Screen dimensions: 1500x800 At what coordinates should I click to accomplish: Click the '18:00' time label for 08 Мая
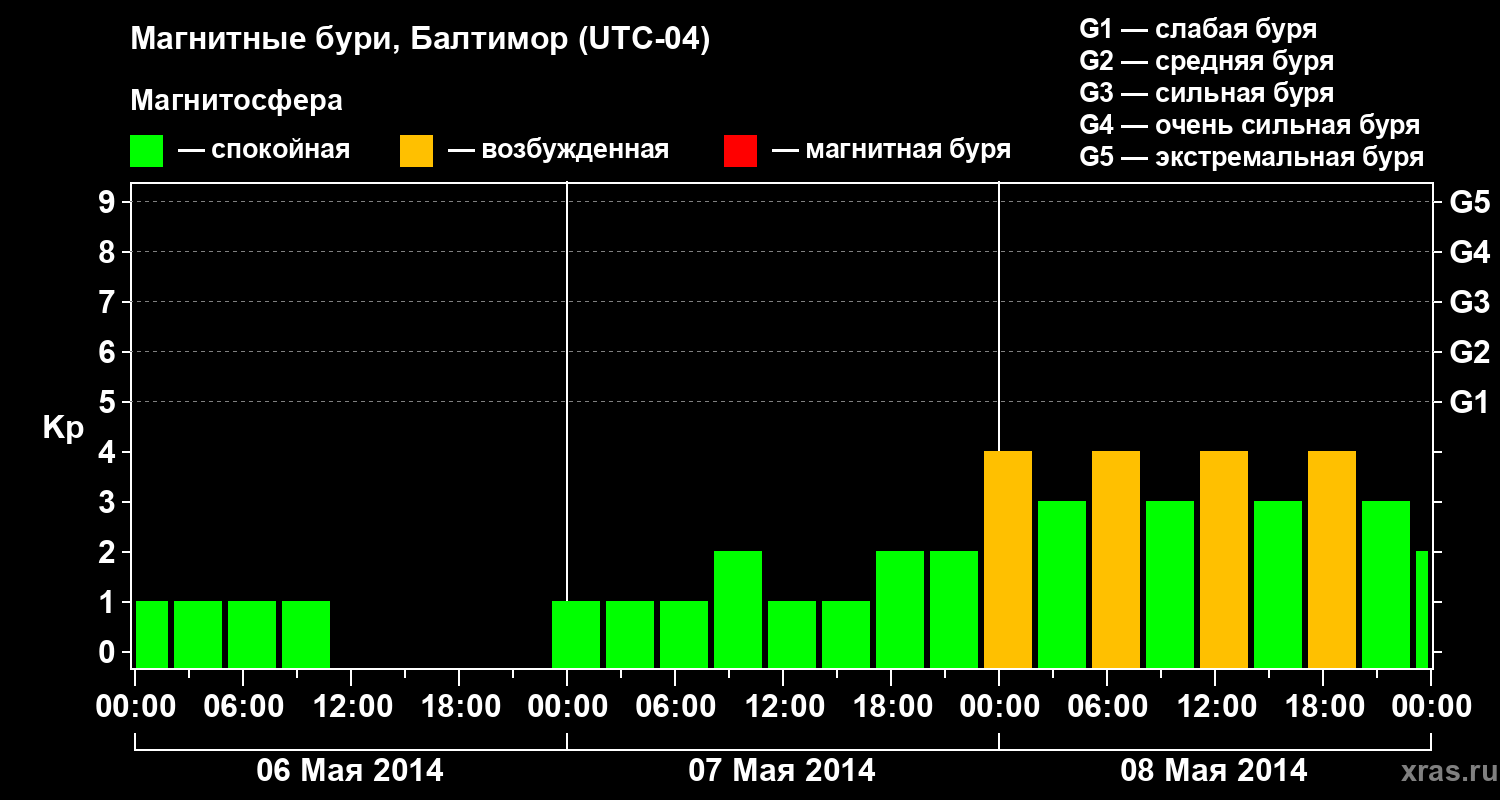click(x=1323, y=707)
